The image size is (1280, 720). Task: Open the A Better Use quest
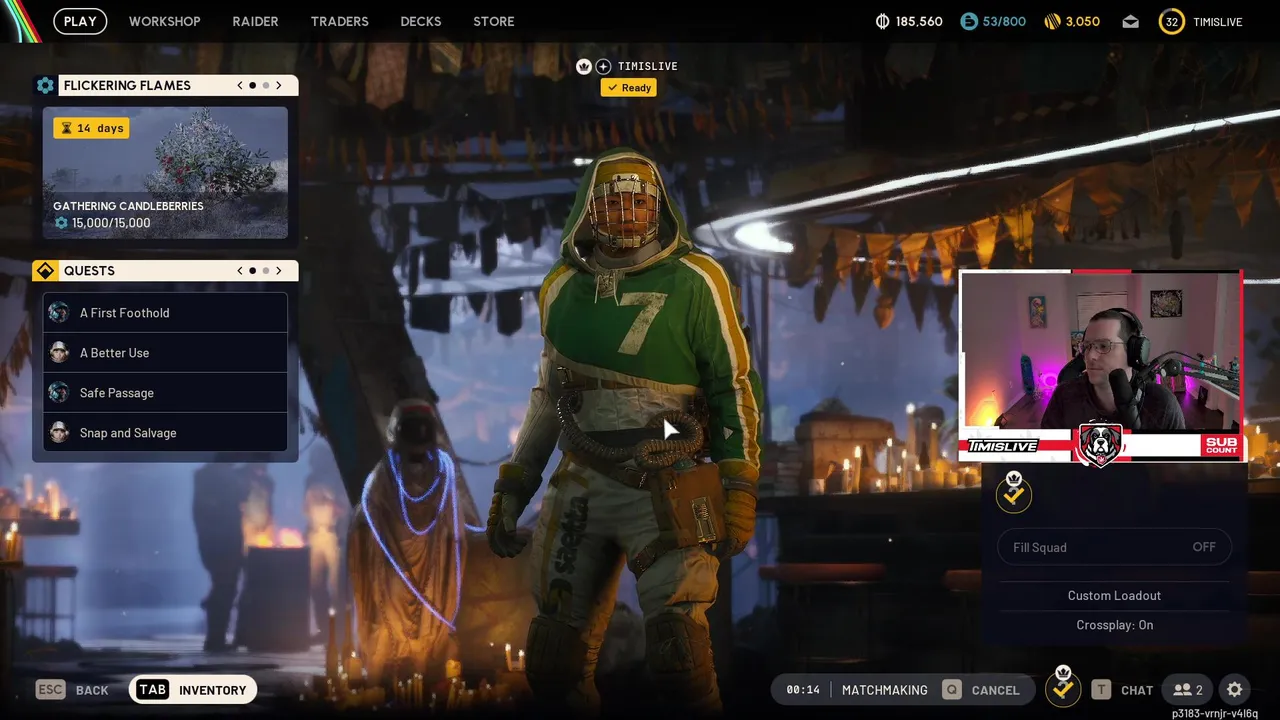pyautogui.click(x=165, y=353)
